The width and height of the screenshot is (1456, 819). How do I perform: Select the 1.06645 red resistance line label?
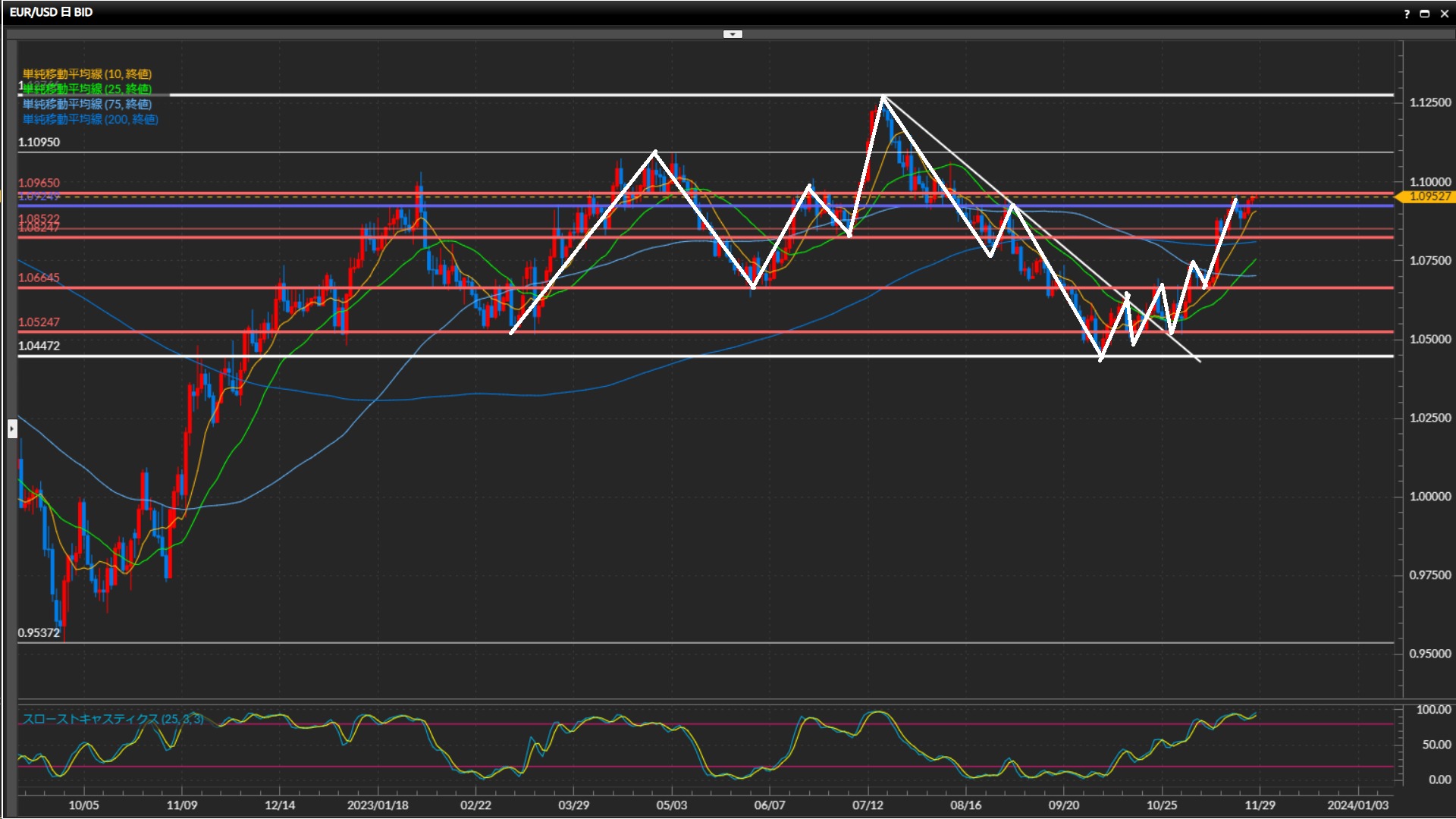[39, 278]
